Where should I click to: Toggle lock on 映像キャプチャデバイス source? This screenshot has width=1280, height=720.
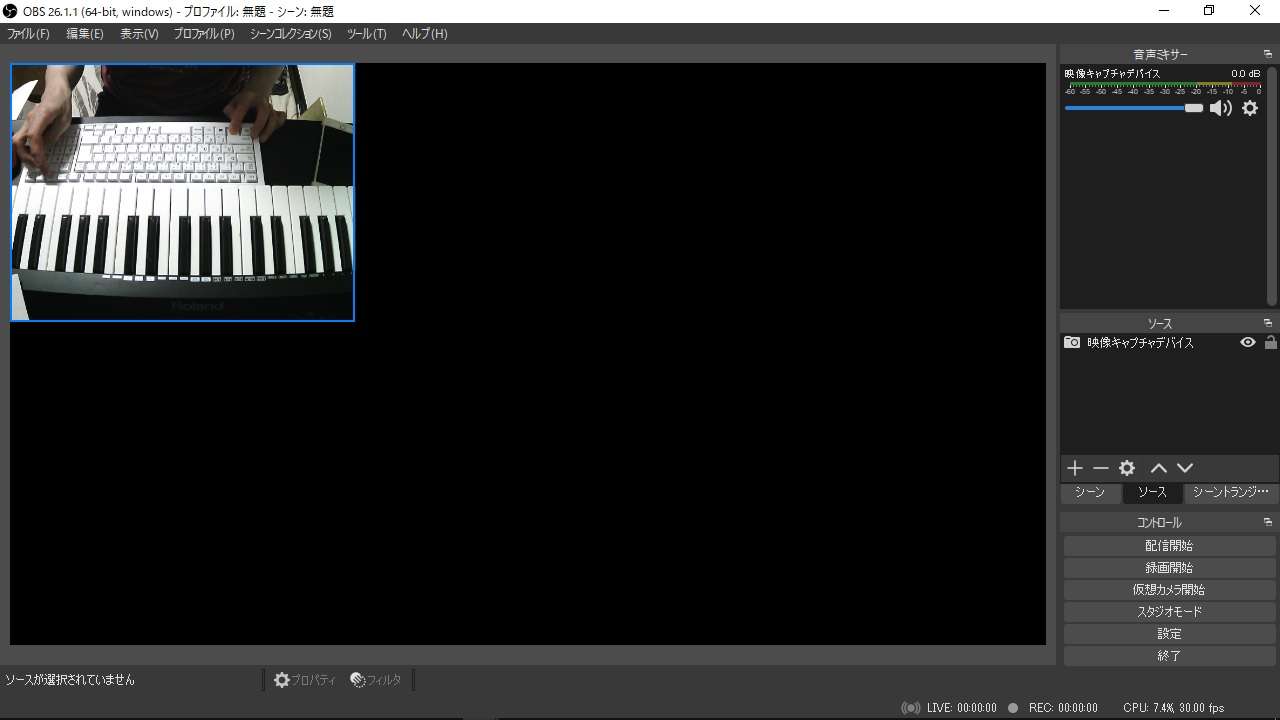pos(1270,342)
